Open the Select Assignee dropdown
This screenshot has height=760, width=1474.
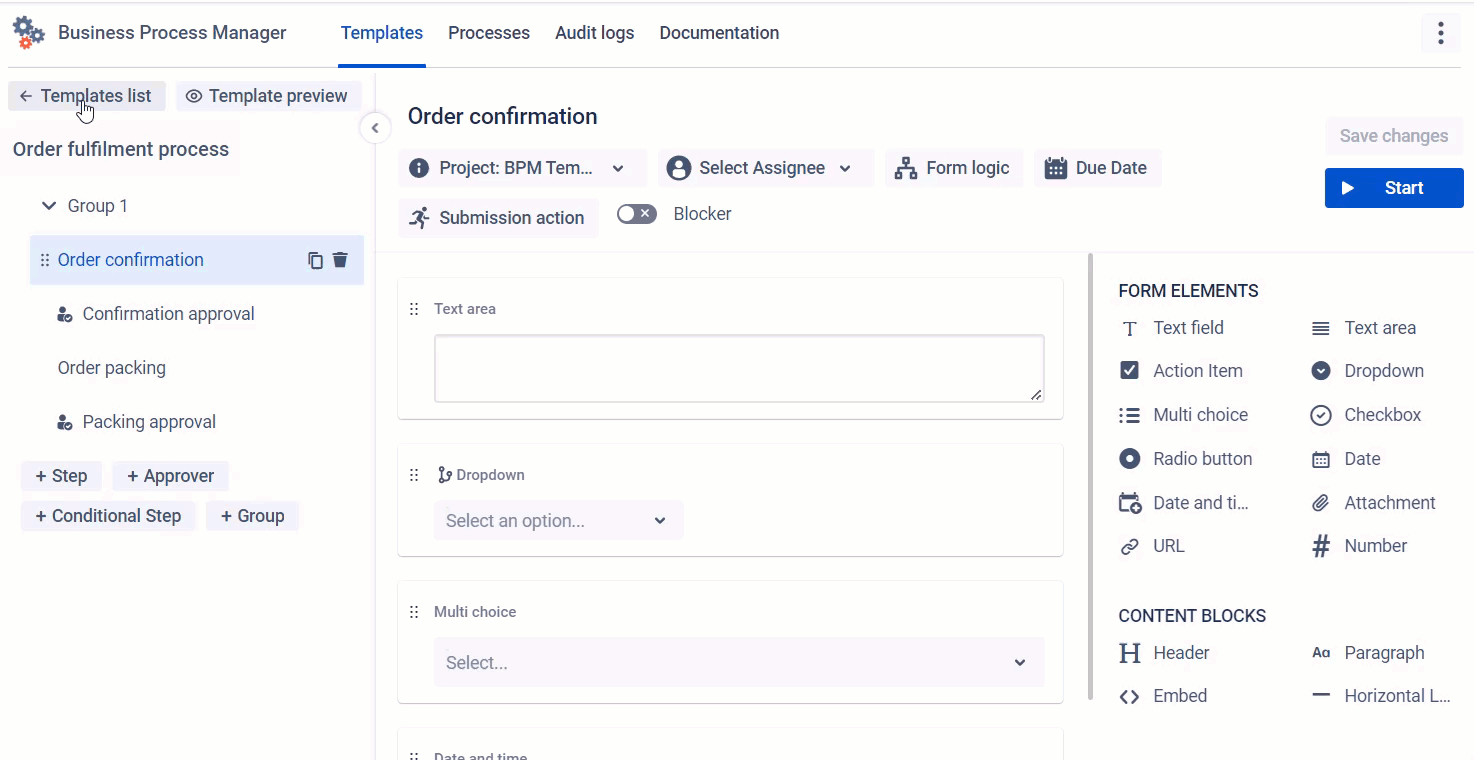[x=764, y=167]
